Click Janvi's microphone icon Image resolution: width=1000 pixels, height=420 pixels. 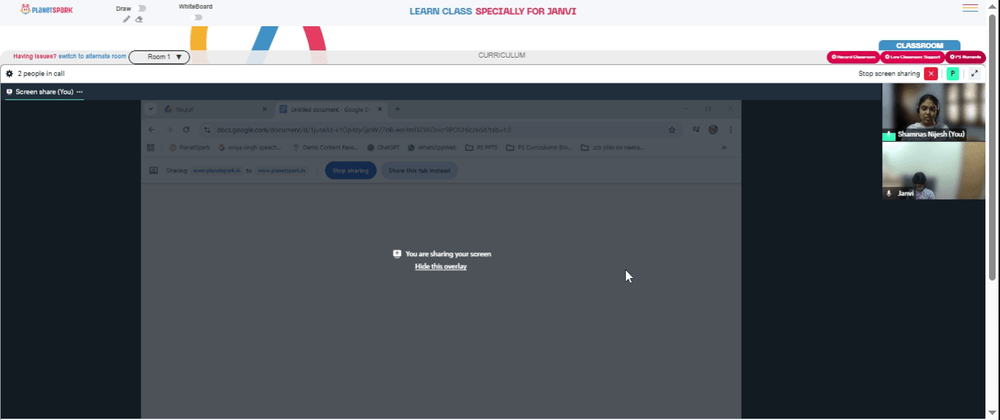pyautogui.click(x=889, y=193)
